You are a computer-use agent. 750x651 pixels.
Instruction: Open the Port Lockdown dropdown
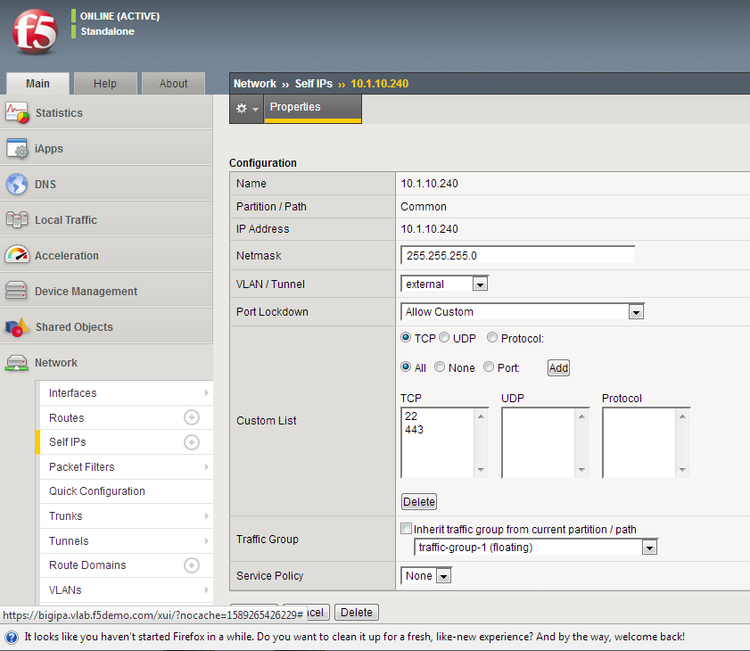coord(522,312)
